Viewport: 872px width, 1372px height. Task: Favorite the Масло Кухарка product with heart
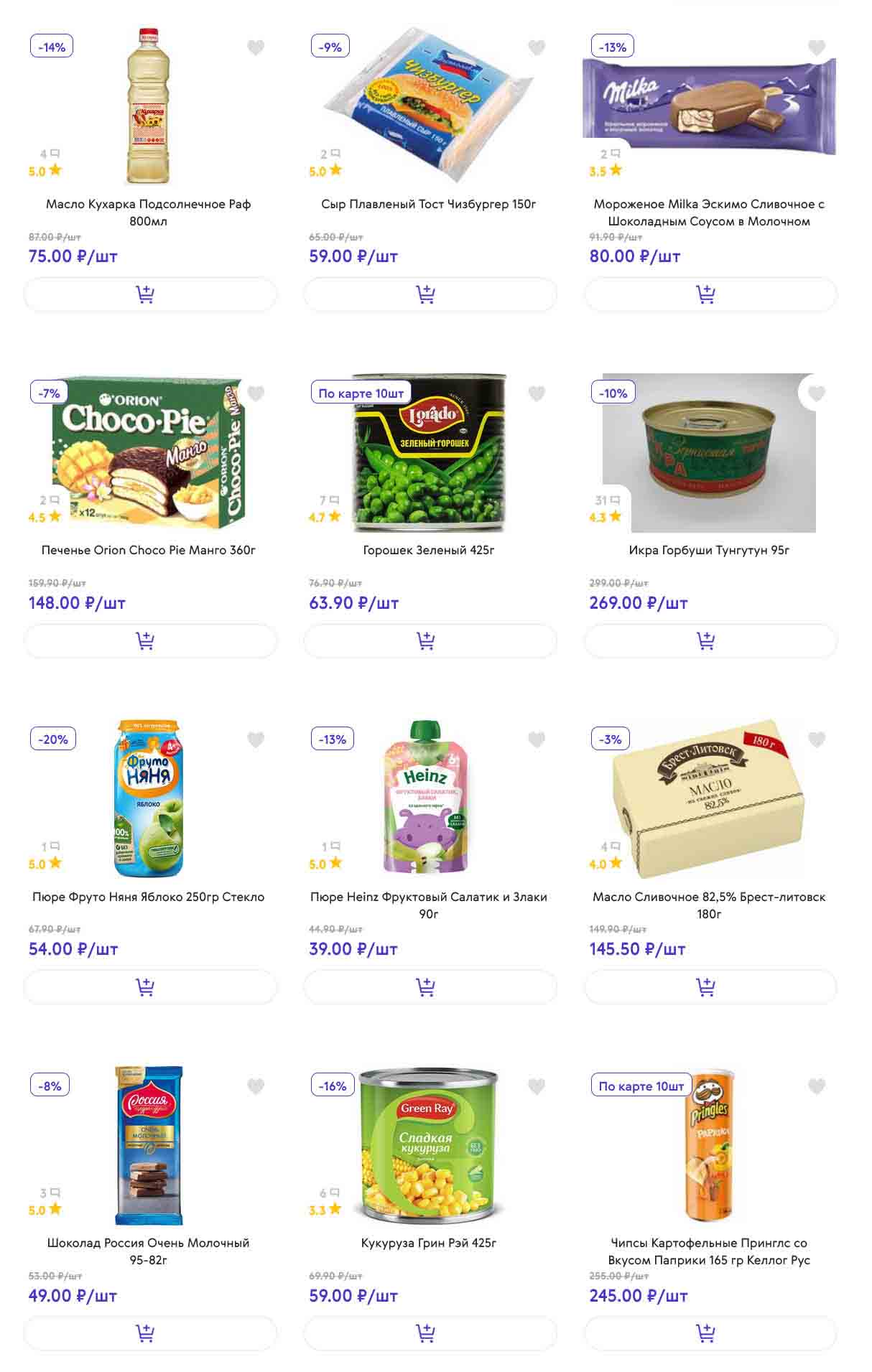click(x=256, y=47)
